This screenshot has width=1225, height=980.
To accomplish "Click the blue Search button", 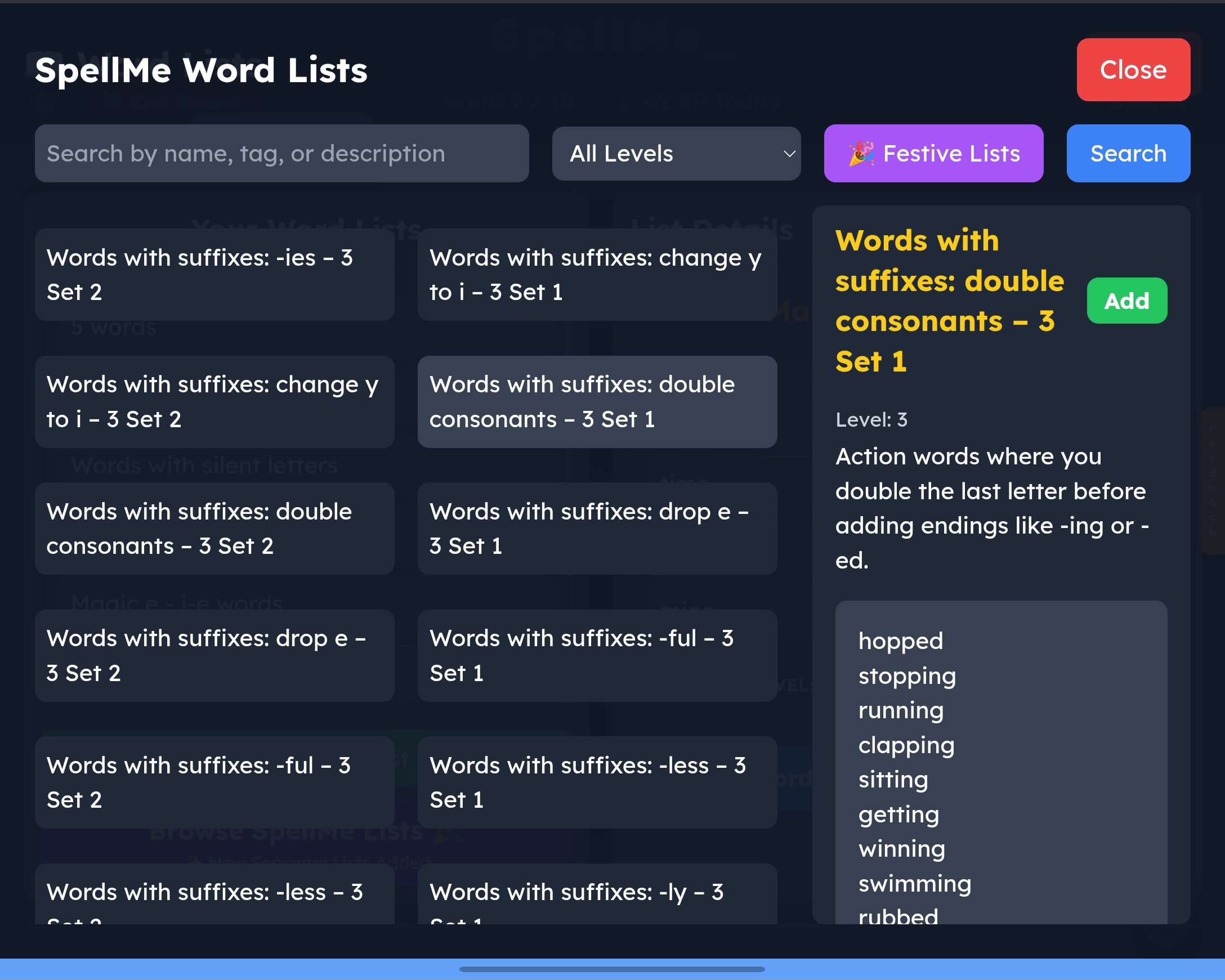I will point(1127,154).
